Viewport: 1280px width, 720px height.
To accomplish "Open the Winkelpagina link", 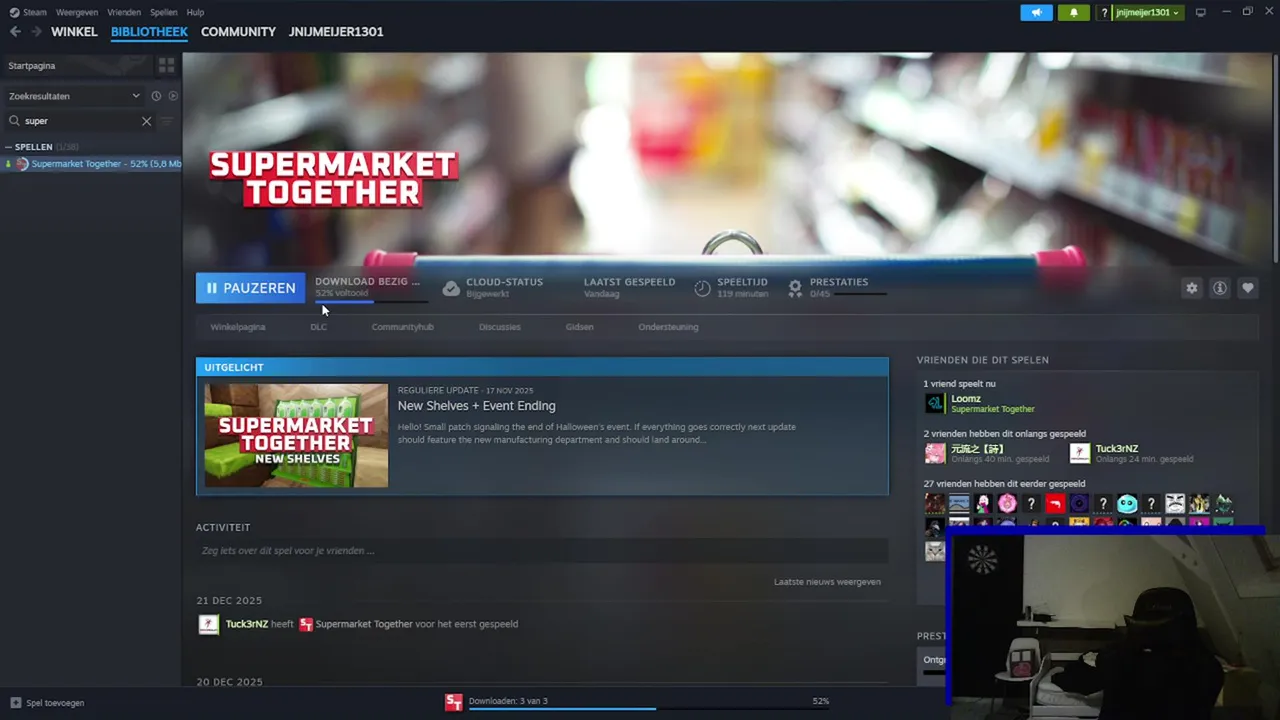I will tap(238, 327).
